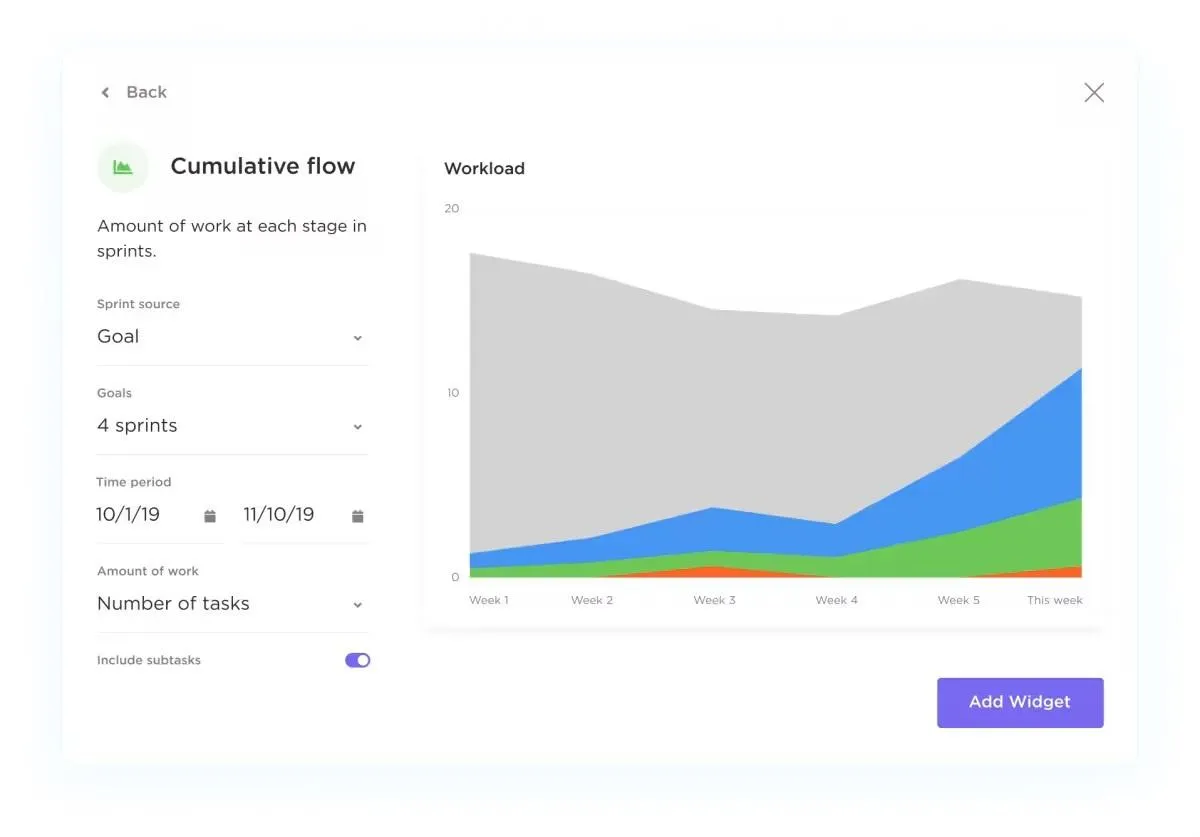Edit the 11/10/19 end date field
The image size is (1200, 837).
tap(305, 515)
